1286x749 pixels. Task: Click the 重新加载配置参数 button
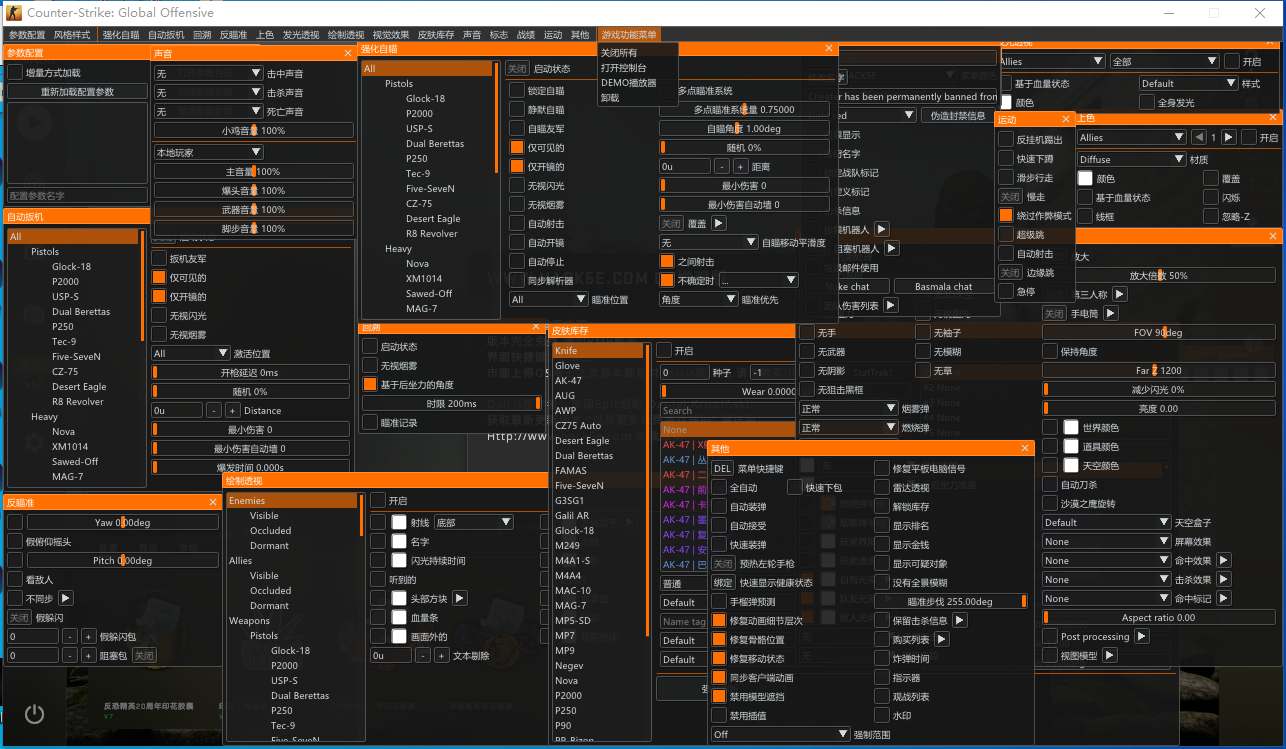pyautogui.click(x=77, y=91)
